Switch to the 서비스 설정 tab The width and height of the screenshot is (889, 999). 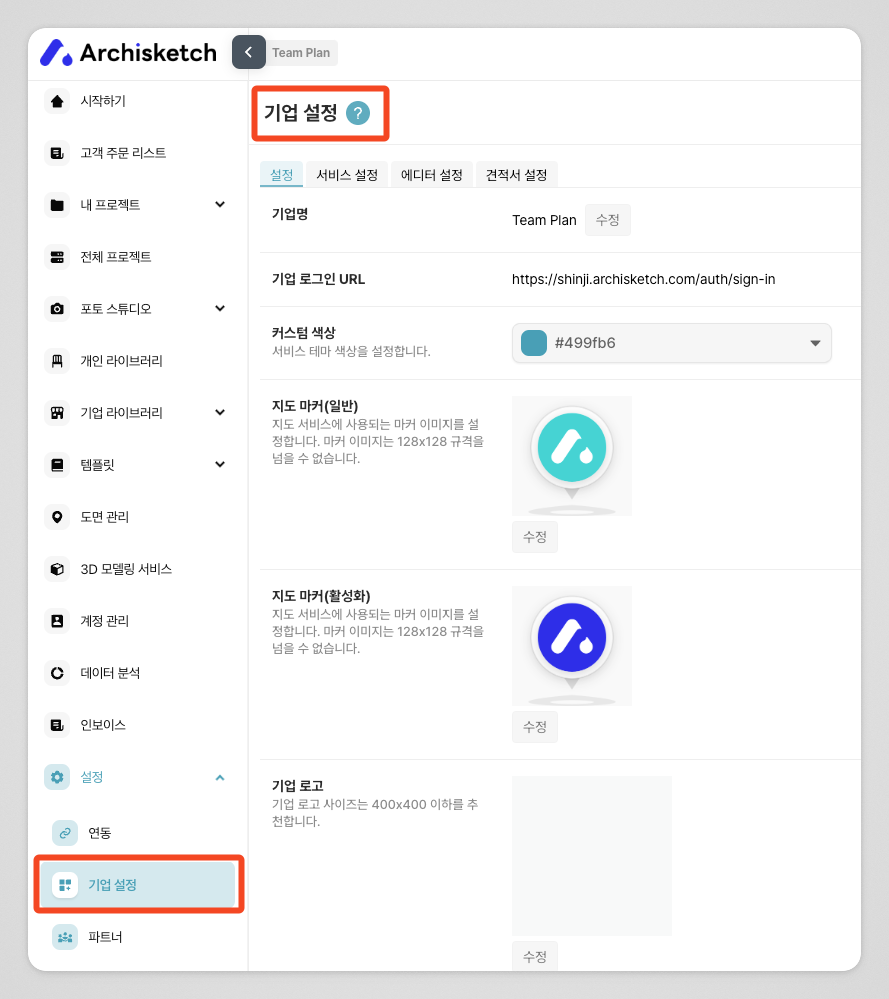click(347, 175)
